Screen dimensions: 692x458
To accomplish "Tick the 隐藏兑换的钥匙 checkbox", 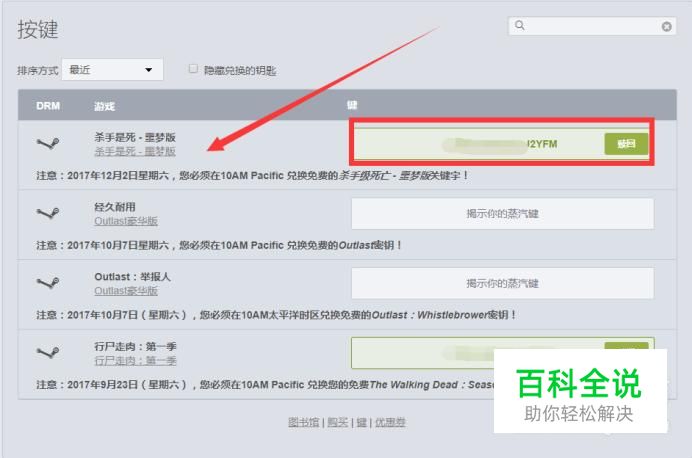I will click(193, 69).
